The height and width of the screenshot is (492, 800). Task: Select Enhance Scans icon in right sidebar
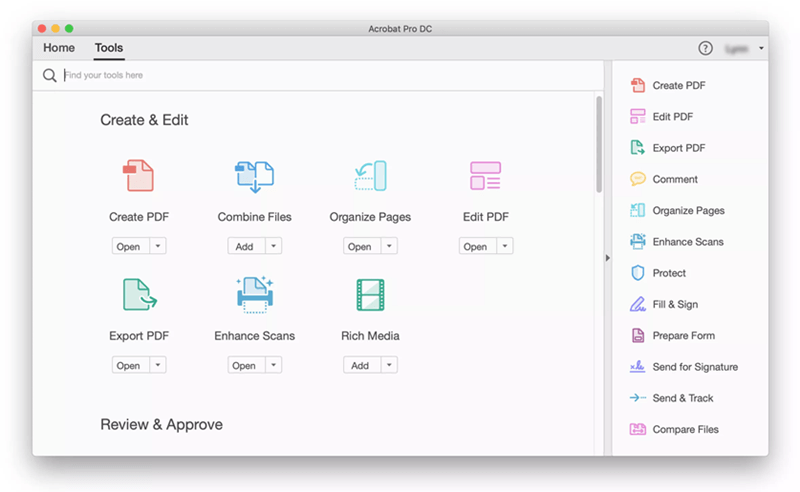(638, 241)
